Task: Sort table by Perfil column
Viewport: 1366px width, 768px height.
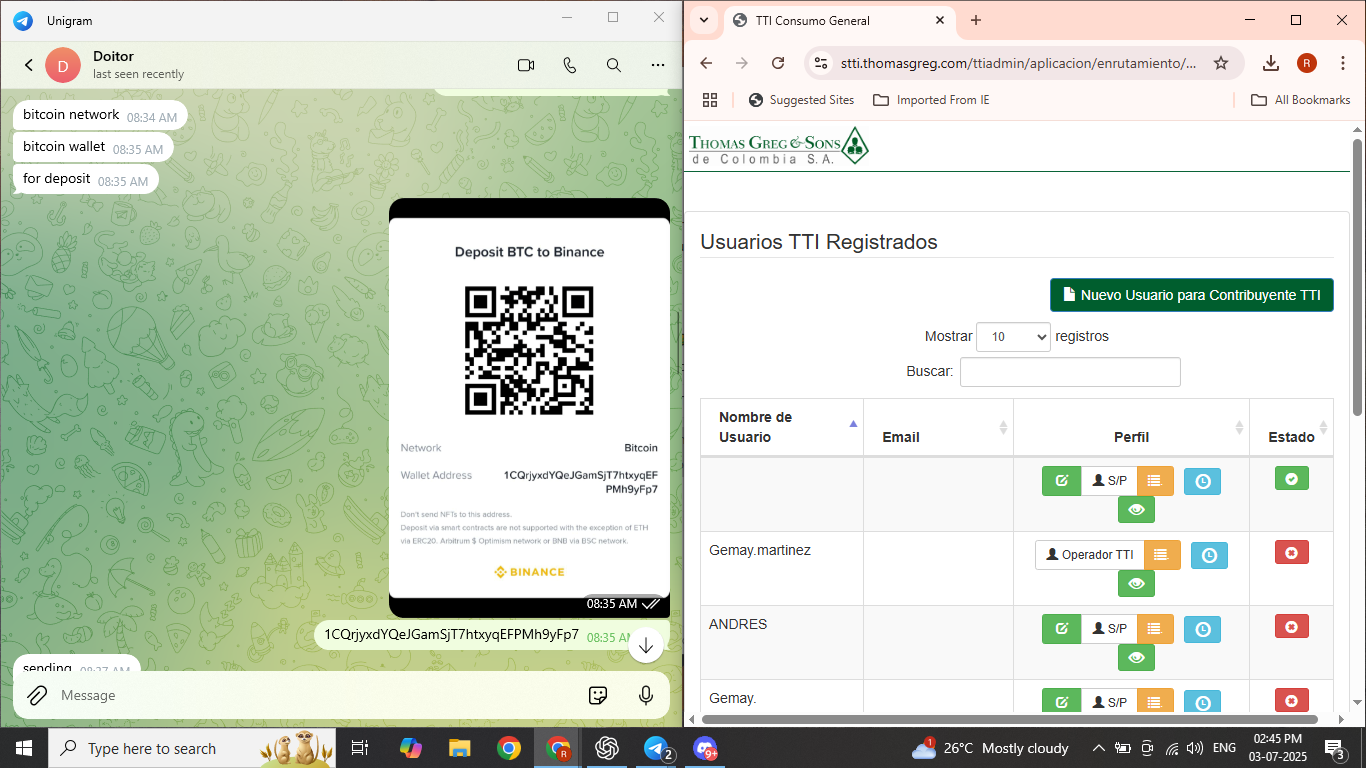Action: (1131, 427)
